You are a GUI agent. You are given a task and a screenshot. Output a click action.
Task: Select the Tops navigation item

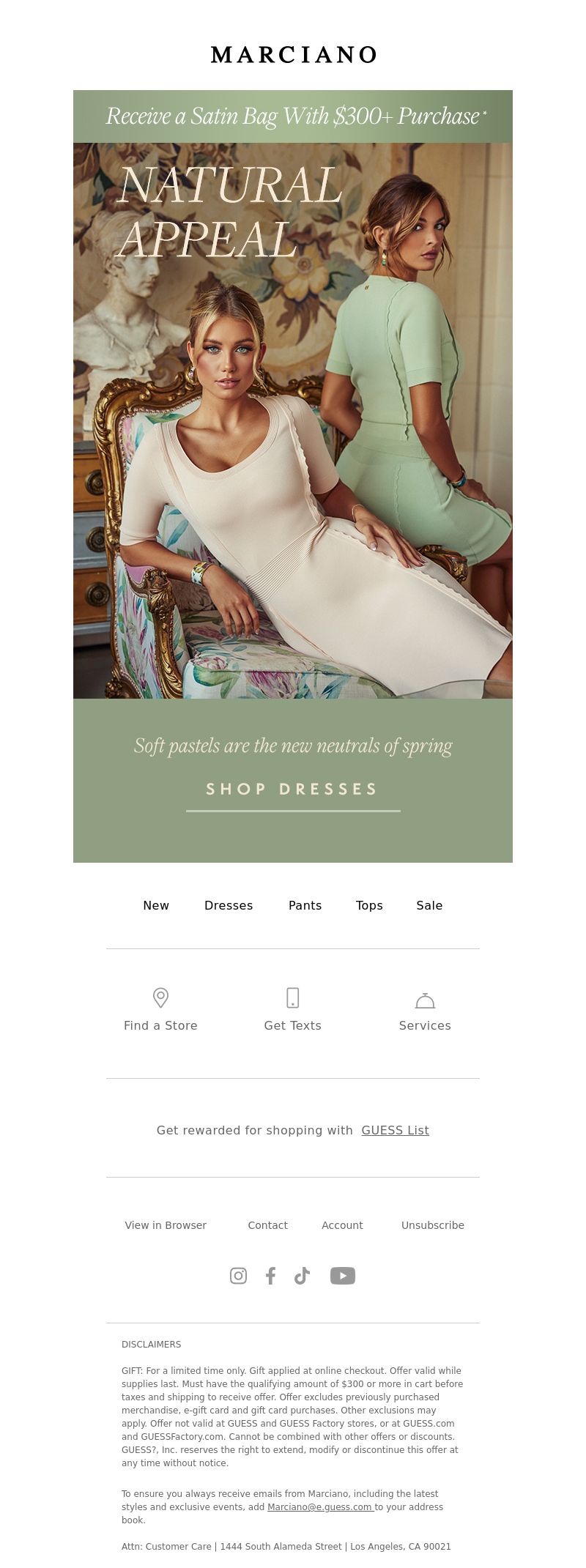pyautogui.click(x=369, y=905)
